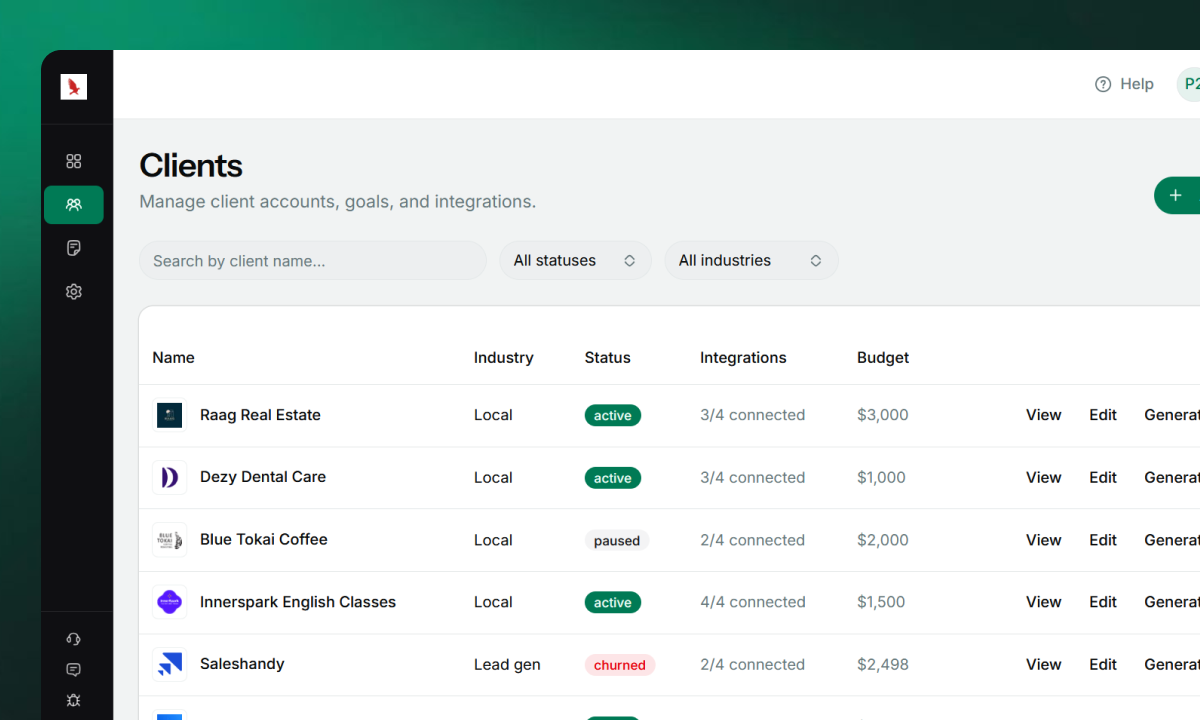1200x720 pixels.
Task: Click the $1,500 budget value
Action: pos(881,602)
